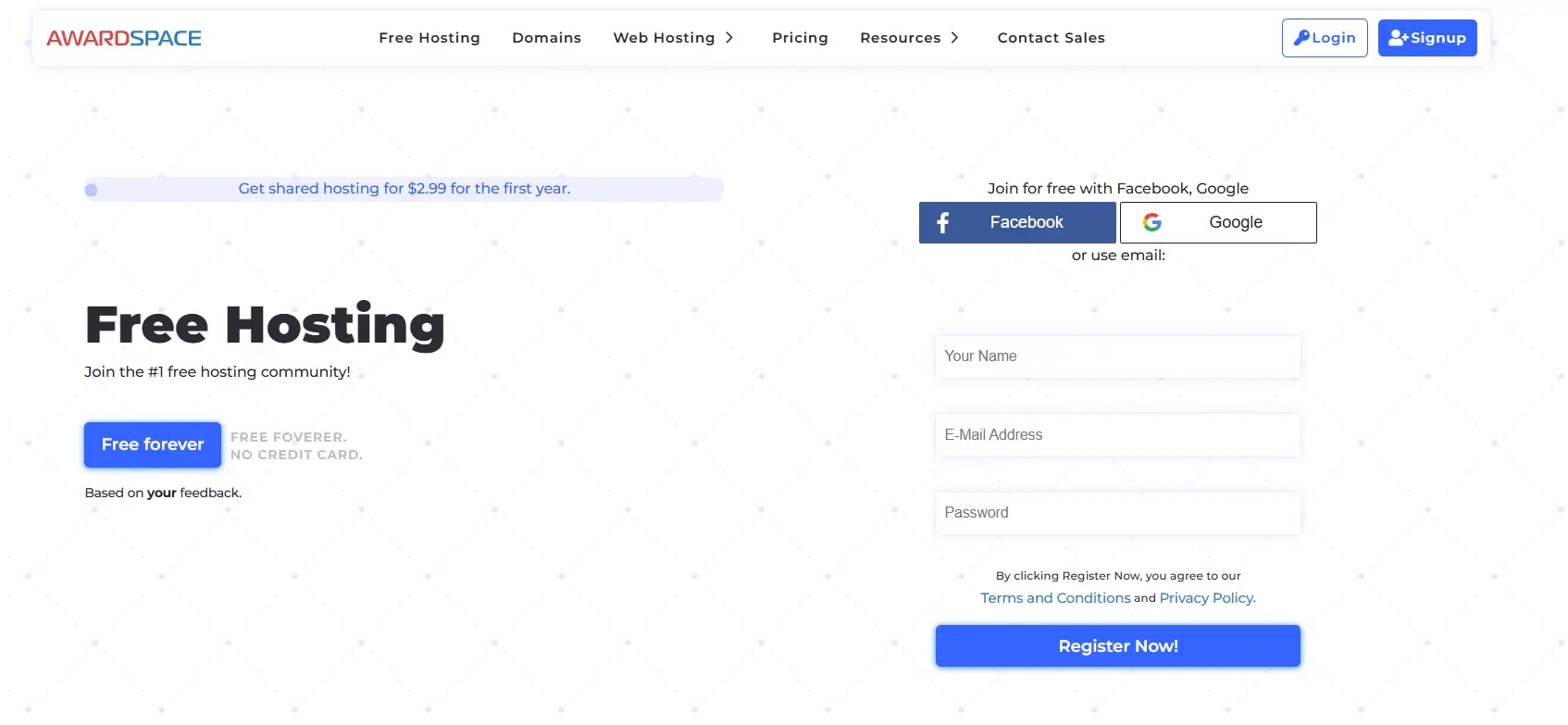Click the 'NO CREDIT CARD.' text
The height and width of the screenshot is (725, 1568).
click(x=296, y=455)
